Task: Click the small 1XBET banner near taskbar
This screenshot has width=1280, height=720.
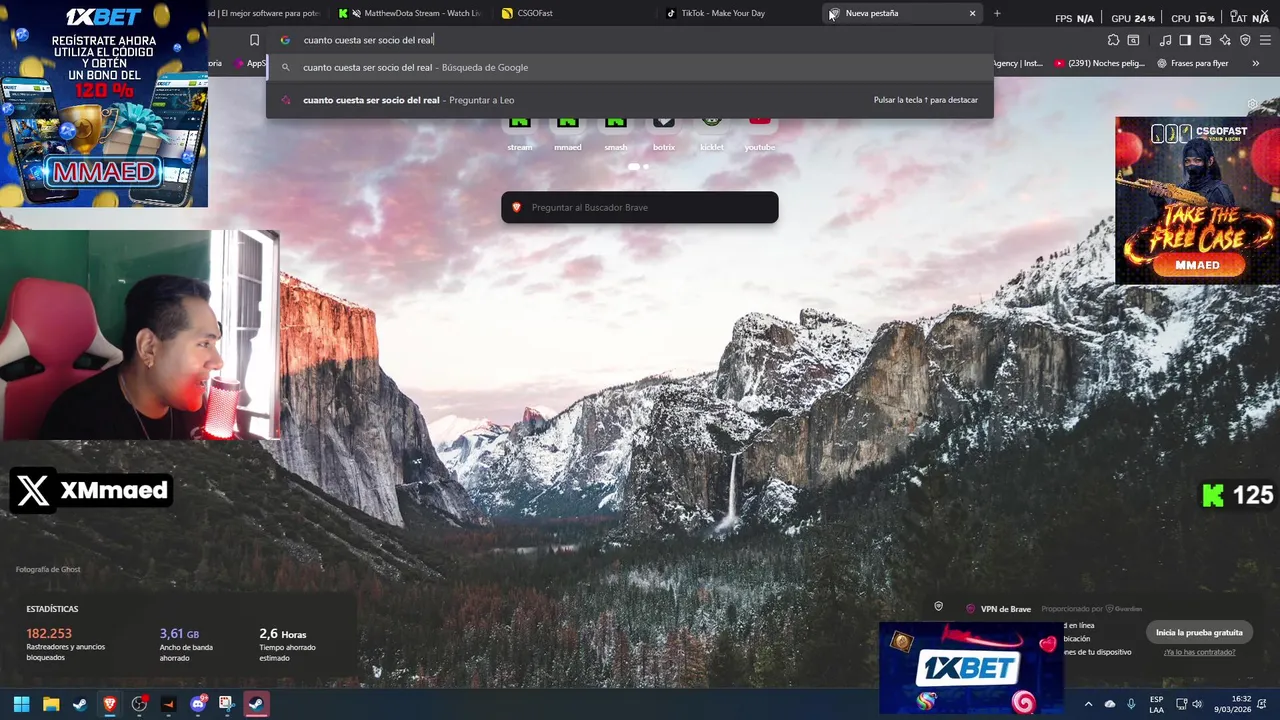Action: click(970, 668)
